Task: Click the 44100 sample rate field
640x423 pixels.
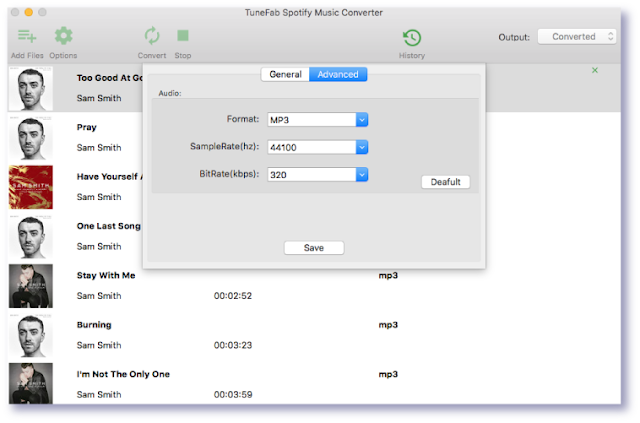Action: click(312, 147)
